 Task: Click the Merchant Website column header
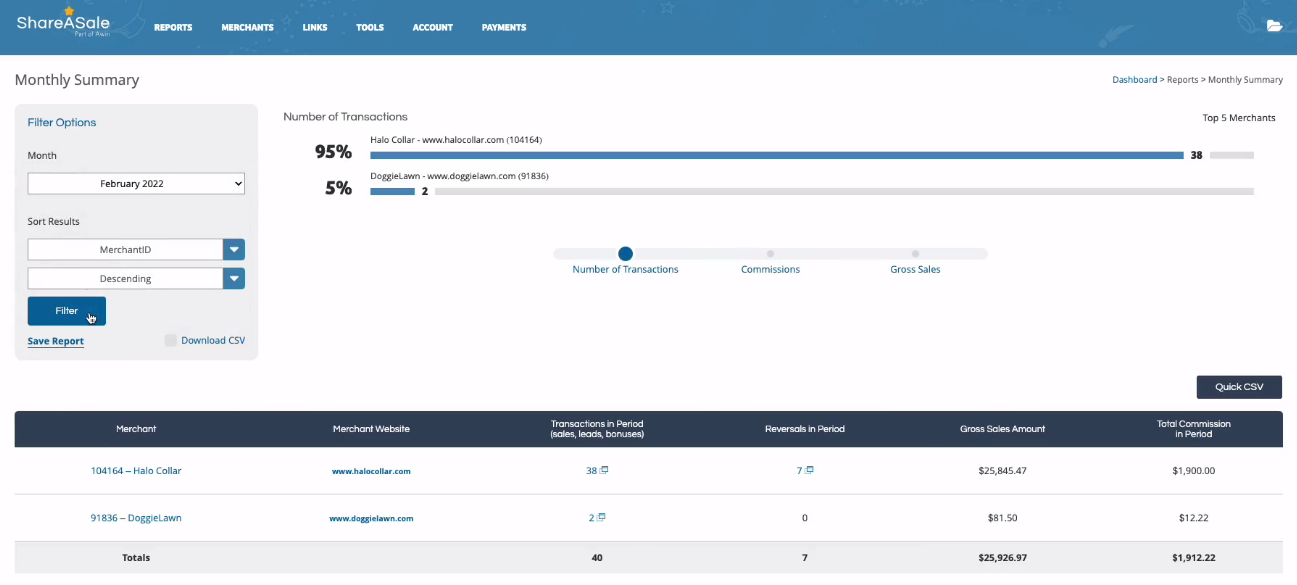371,429
